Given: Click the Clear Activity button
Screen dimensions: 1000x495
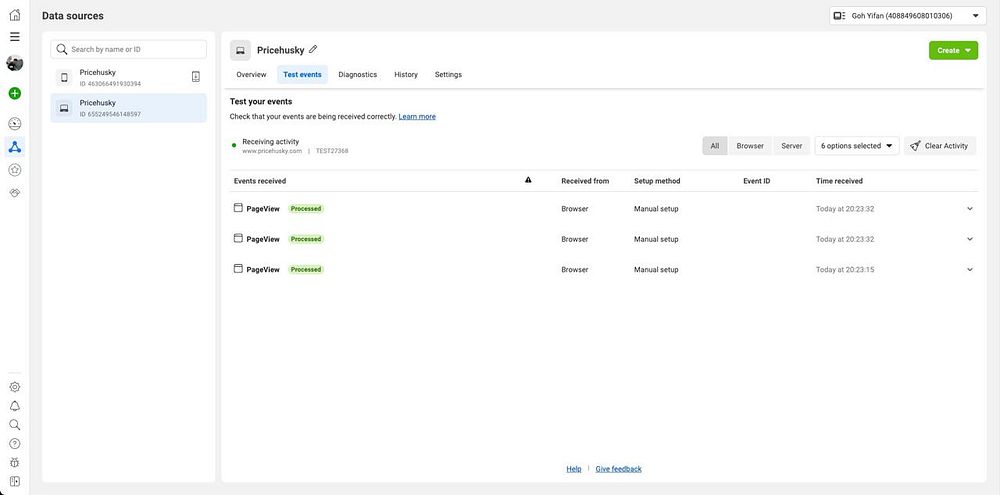Looking at the screenshot, I should 939,146.
